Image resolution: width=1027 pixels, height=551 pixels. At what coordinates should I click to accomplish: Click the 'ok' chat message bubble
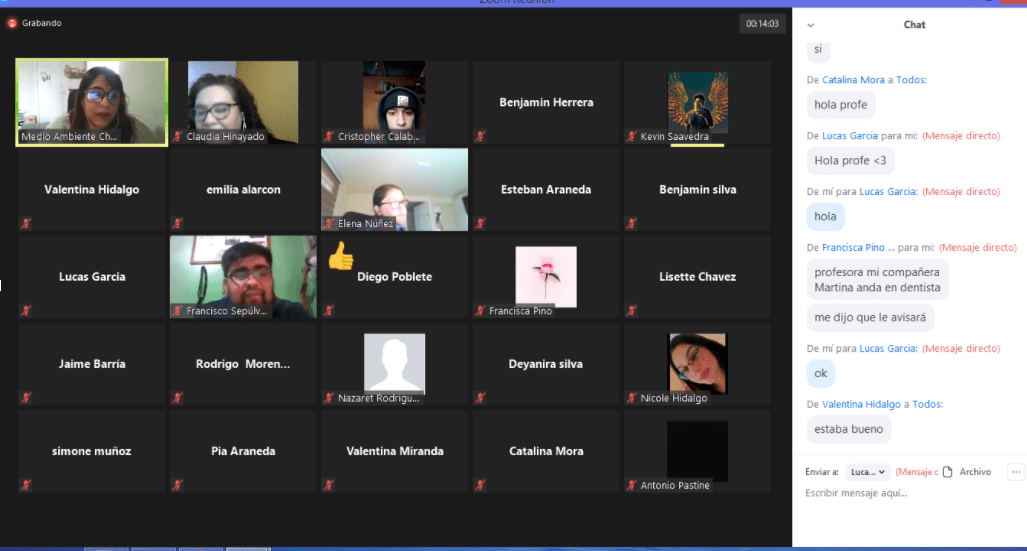pos(821,373)
